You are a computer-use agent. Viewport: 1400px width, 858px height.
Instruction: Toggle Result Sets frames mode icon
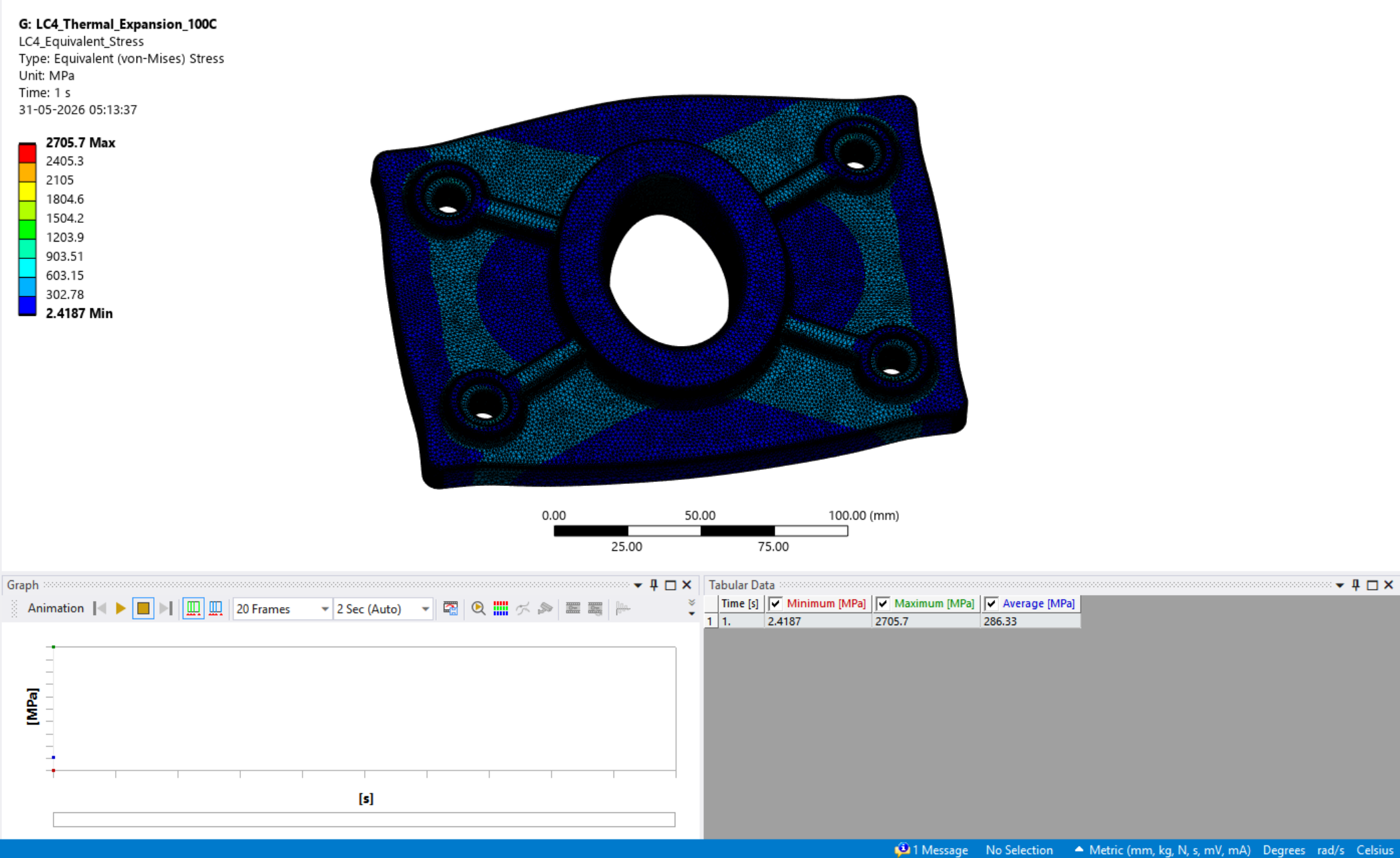[x=215, y=608]
